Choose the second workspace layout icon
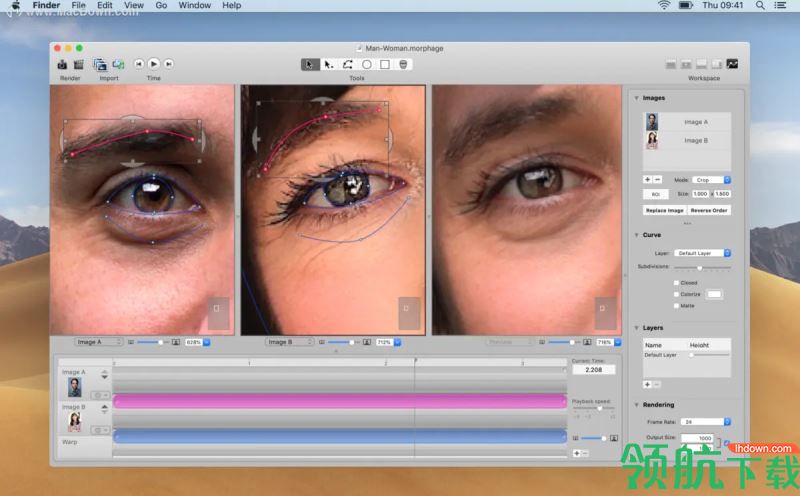The image size is (800, 496). tap(686, 64)
